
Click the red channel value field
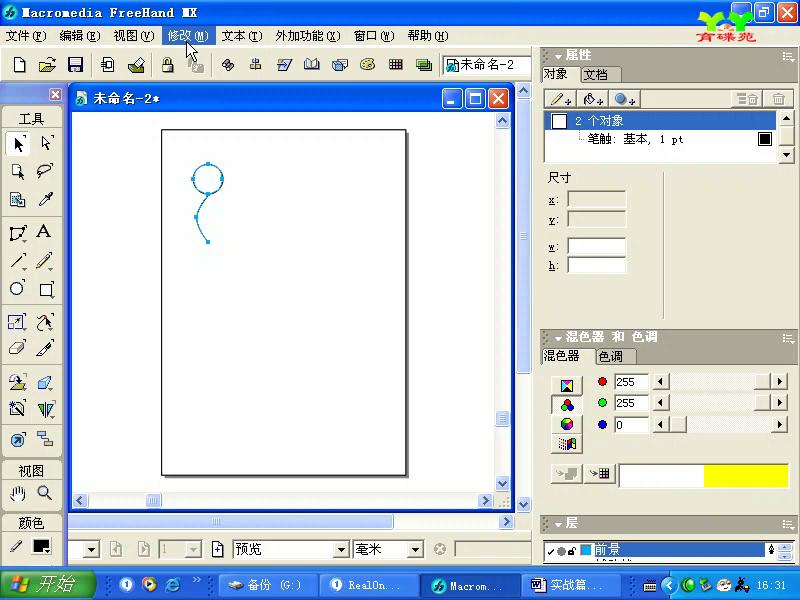coord(631,382)
